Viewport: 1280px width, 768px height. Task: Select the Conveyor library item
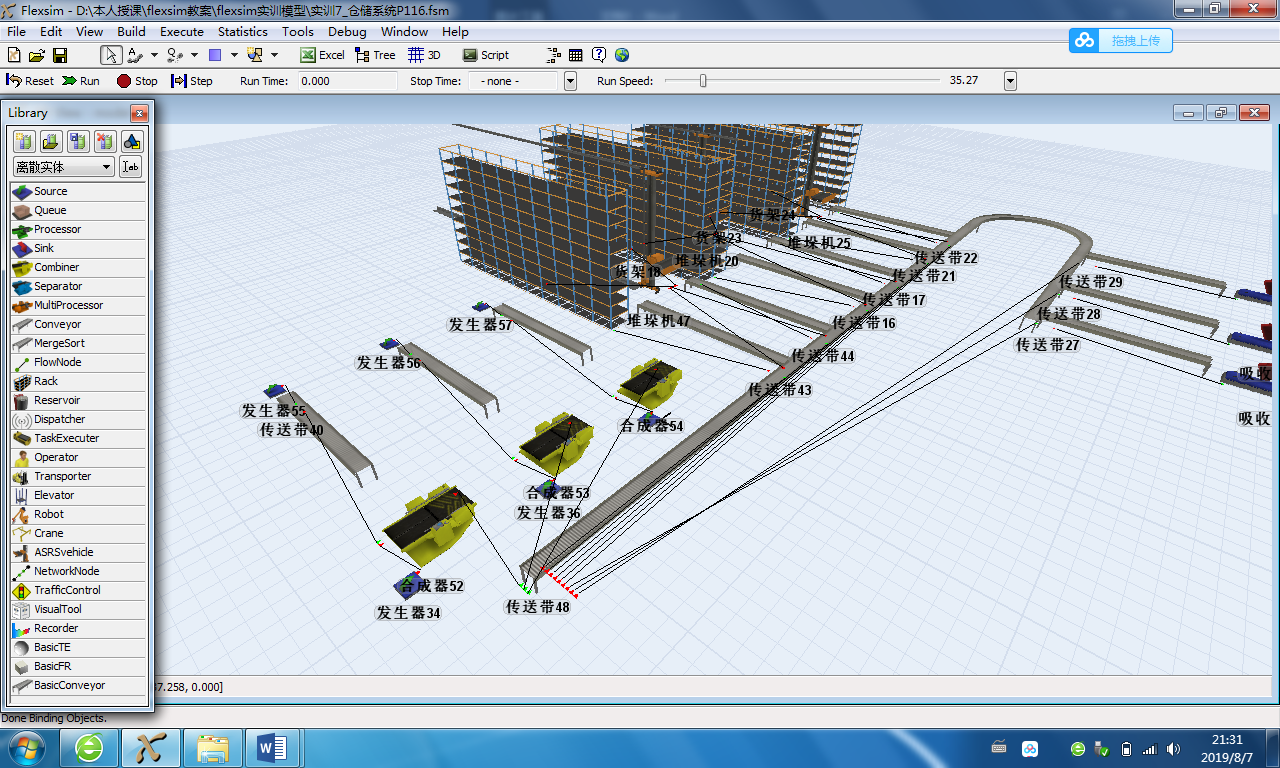[x=57, y=324]
